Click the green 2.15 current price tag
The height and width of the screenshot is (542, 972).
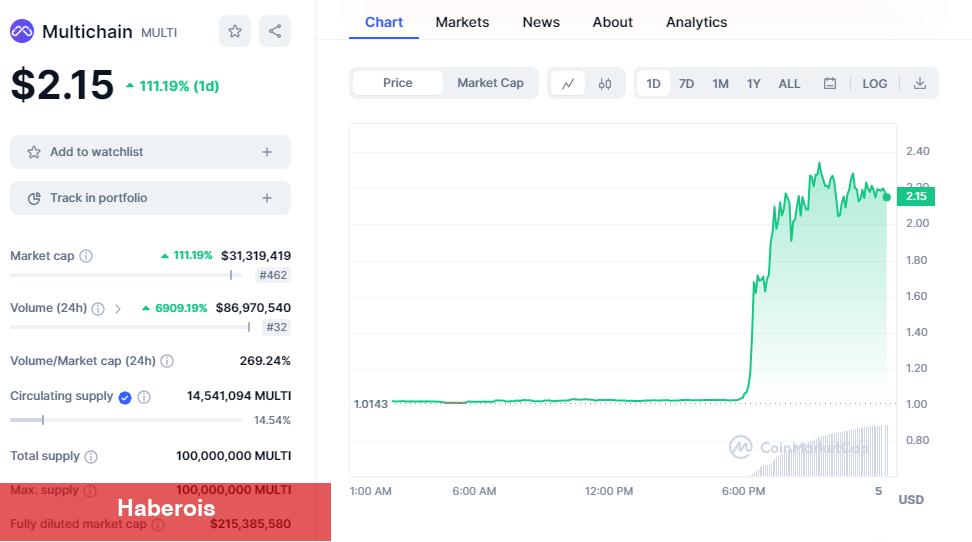pos(916,196)
